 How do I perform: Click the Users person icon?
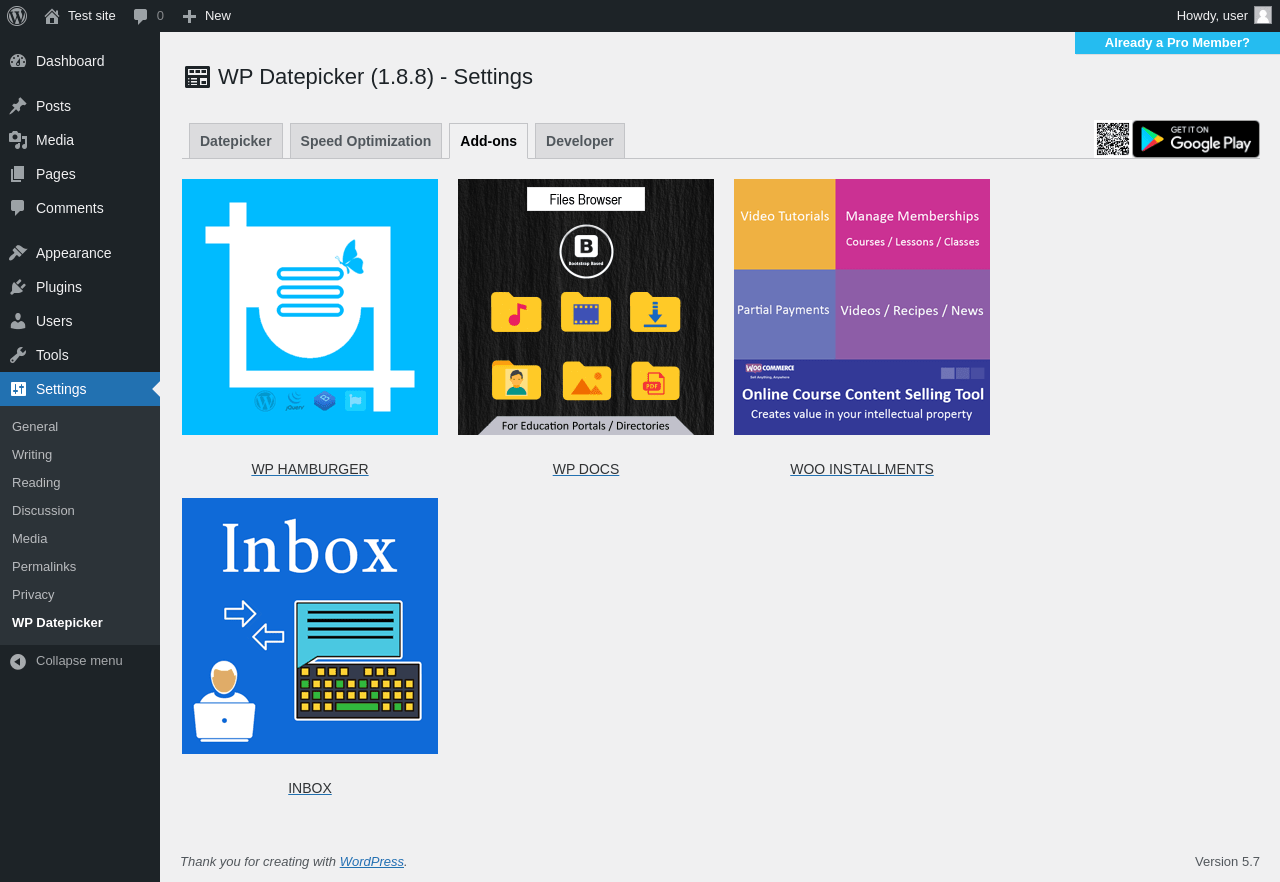[x=18, y=321]
